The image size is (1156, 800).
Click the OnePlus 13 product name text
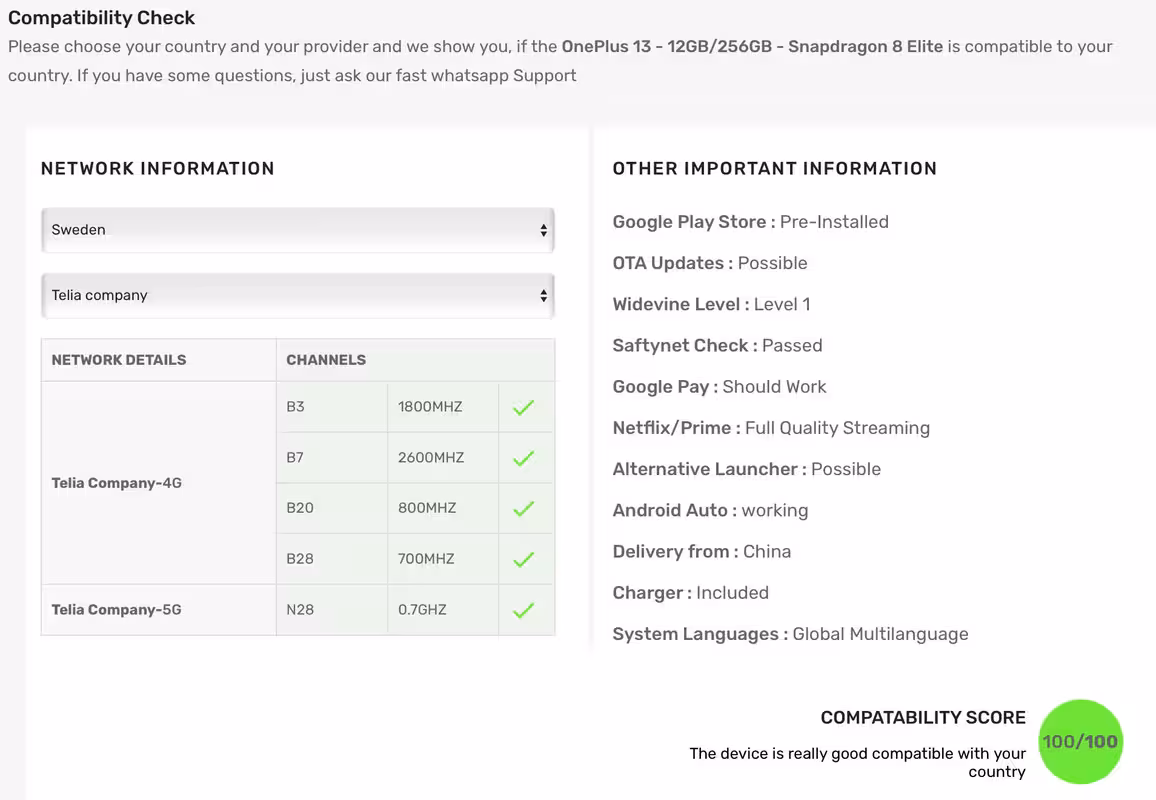752,46
